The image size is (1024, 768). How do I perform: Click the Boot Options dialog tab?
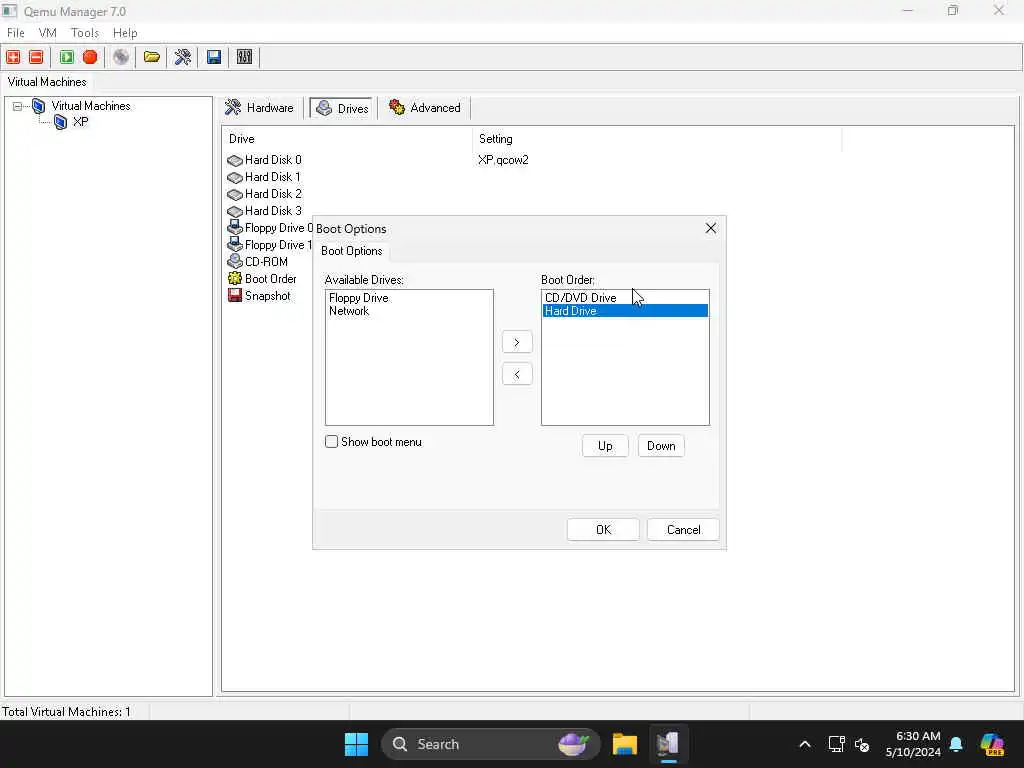351,251
